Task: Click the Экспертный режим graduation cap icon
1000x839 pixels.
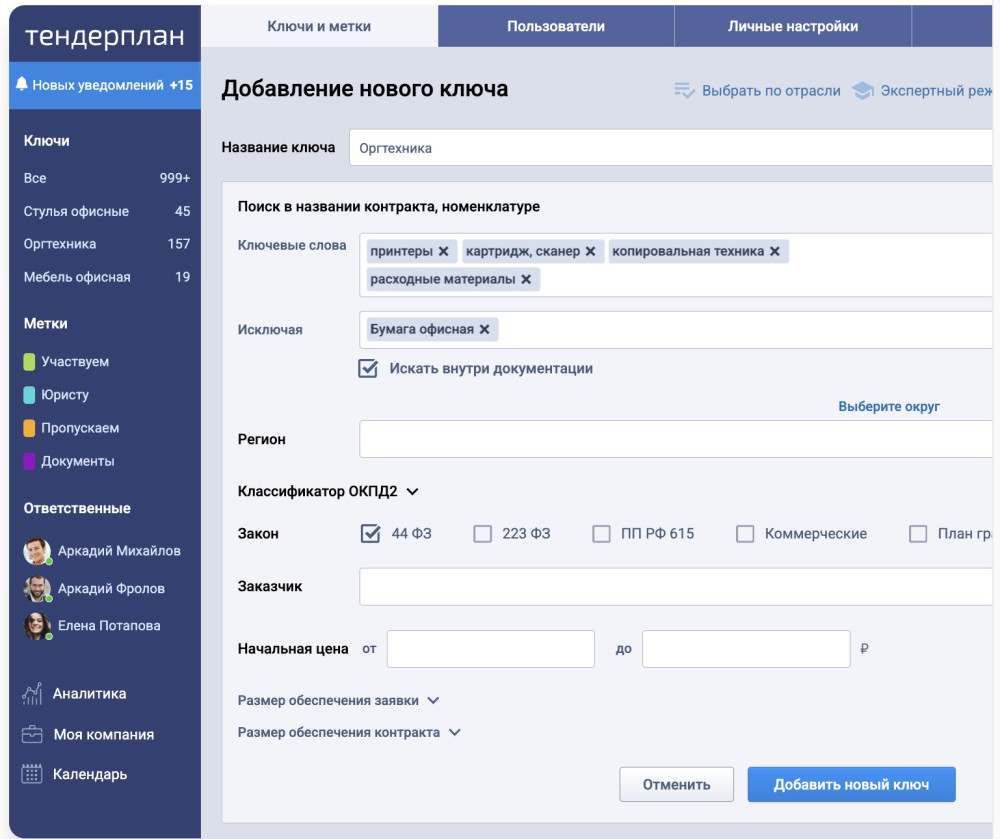Action: tap(862, 91)
